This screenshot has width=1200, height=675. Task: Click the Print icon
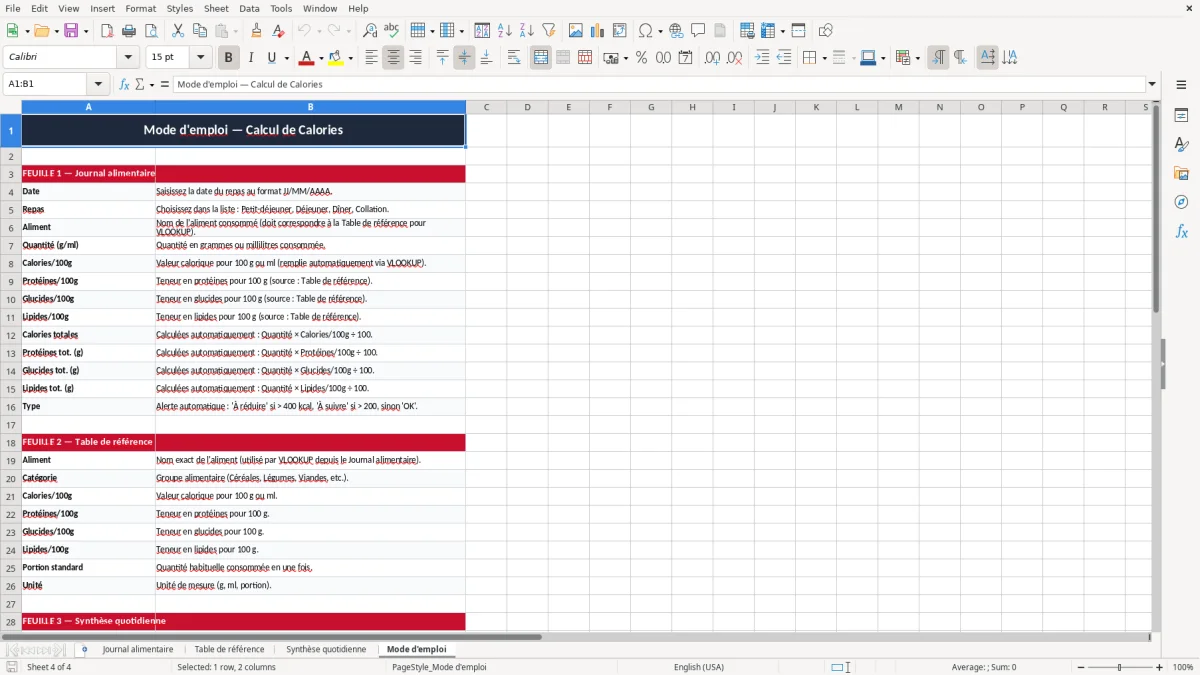click(128, 31)
